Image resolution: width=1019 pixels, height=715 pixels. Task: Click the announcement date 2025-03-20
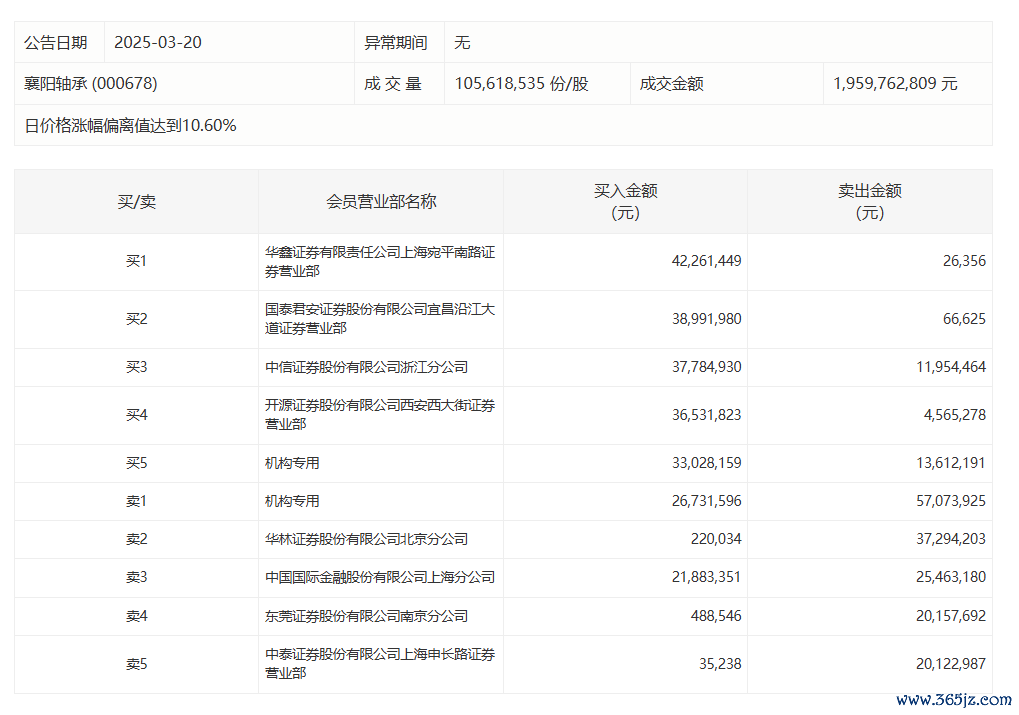coord(158,42)
